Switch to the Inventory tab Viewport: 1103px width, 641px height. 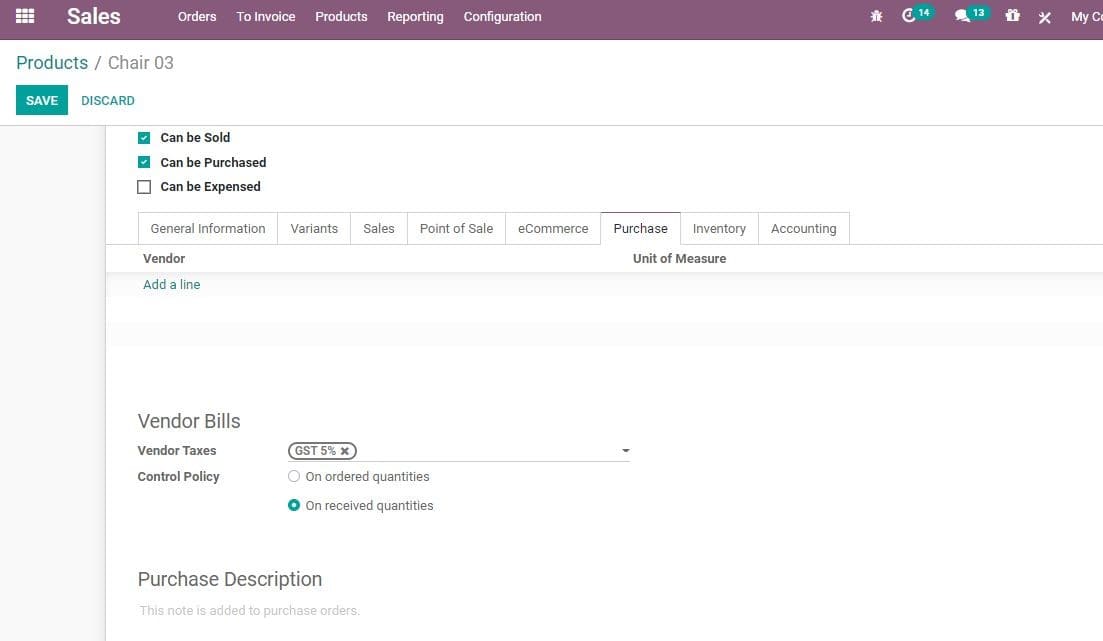(719, 228)
